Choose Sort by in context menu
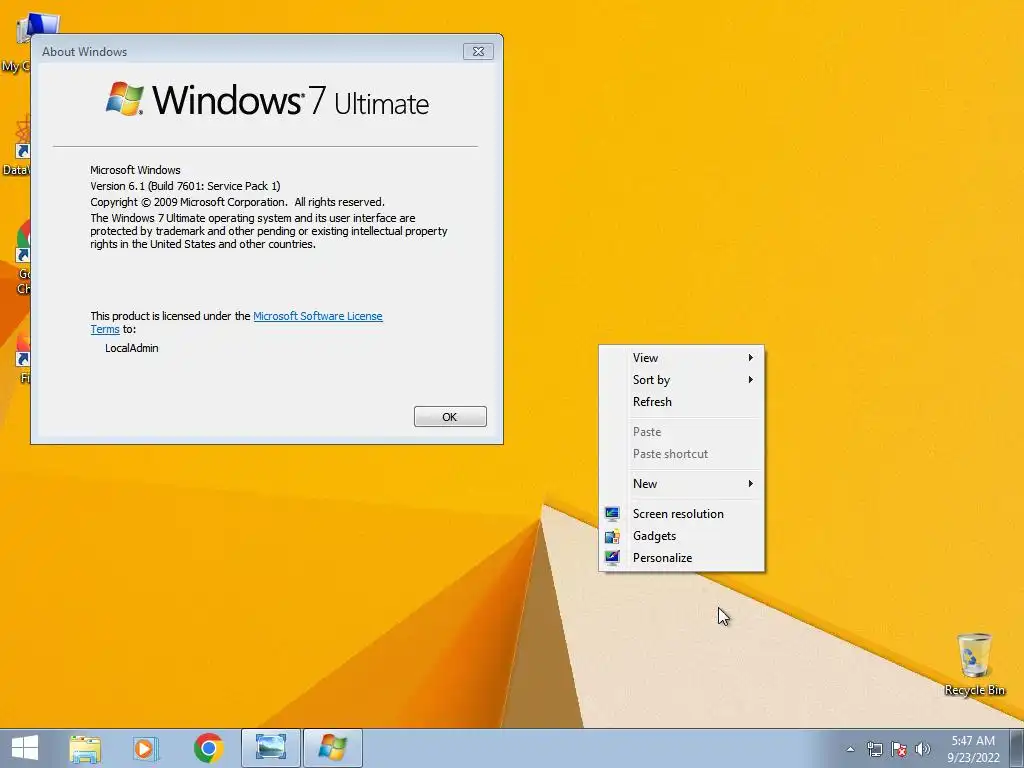Image resolution: width=1024 pixels, height=768 pixels. click(x=681, y=380)
